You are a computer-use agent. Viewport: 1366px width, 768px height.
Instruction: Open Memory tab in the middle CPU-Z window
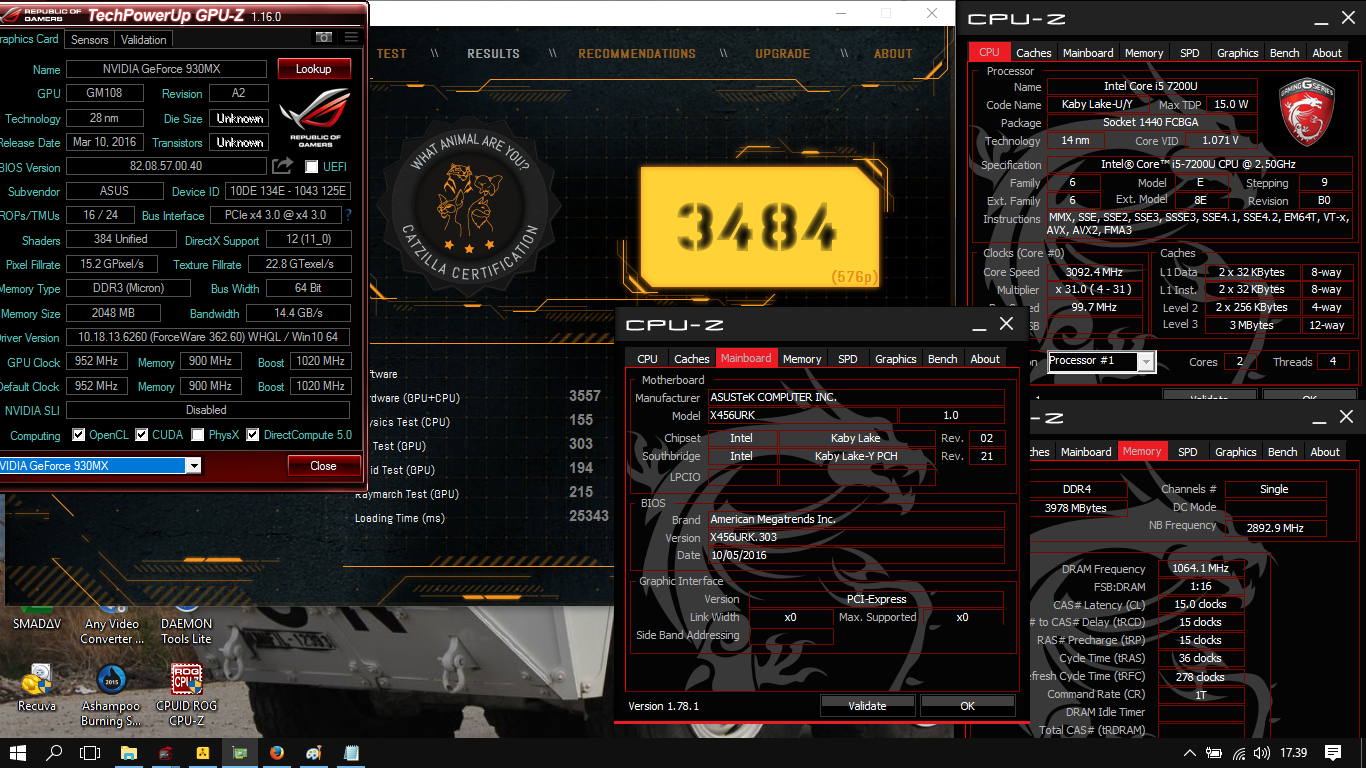pos(802,359)
